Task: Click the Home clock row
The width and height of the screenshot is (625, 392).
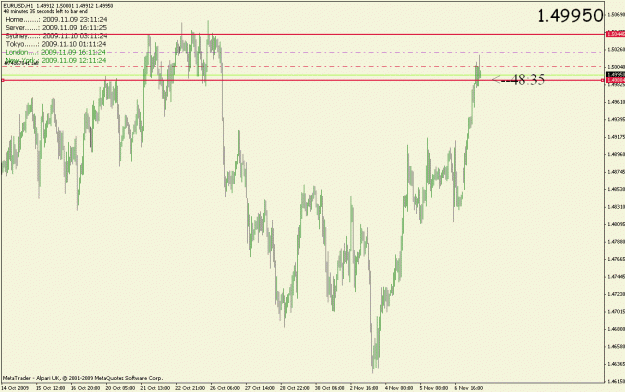Action: pos(56,19)
